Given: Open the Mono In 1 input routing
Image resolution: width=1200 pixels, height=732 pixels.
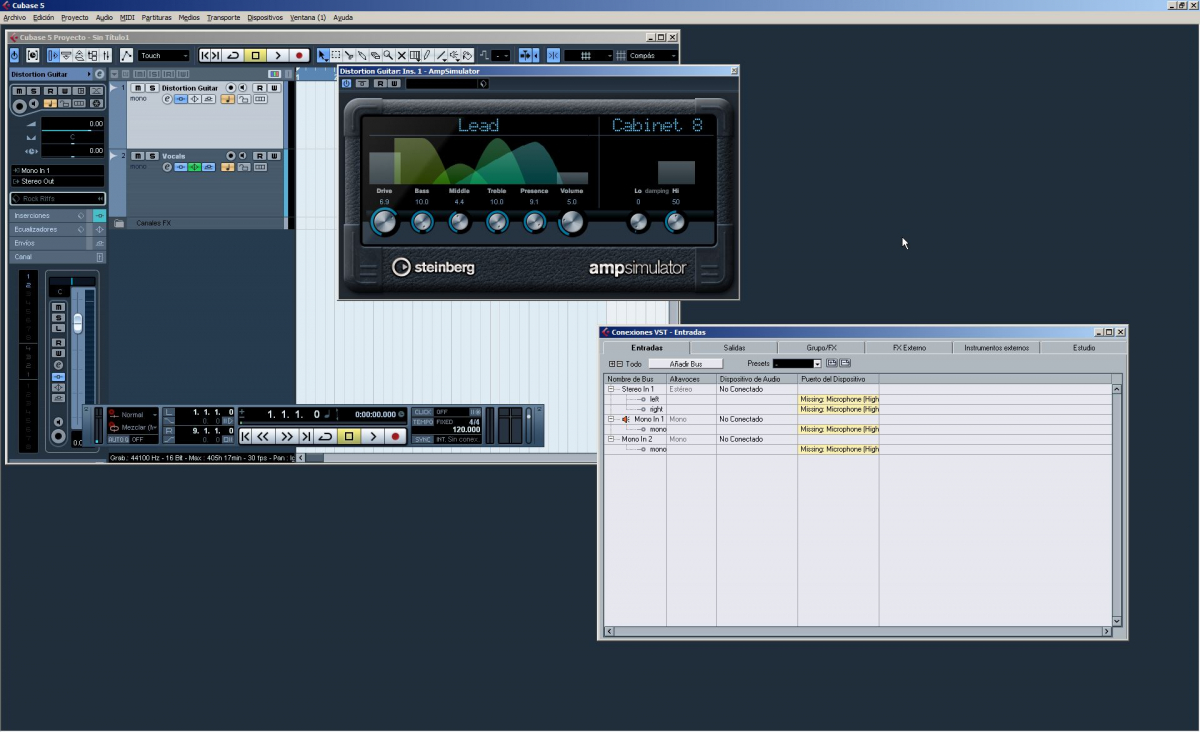Looking at the screenshot, I should tap(58, 171).
